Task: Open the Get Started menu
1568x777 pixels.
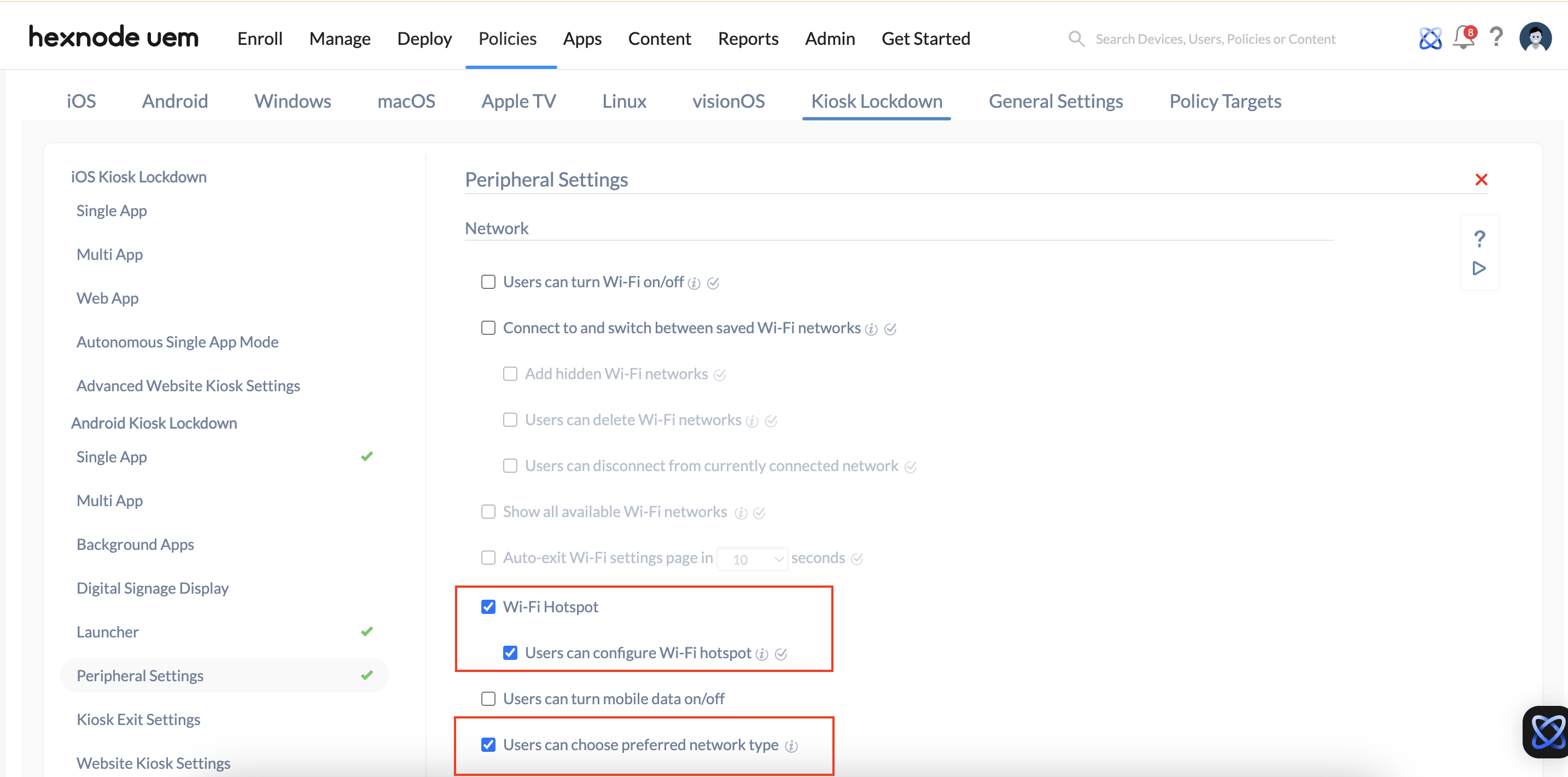Action: coord(925,39)
